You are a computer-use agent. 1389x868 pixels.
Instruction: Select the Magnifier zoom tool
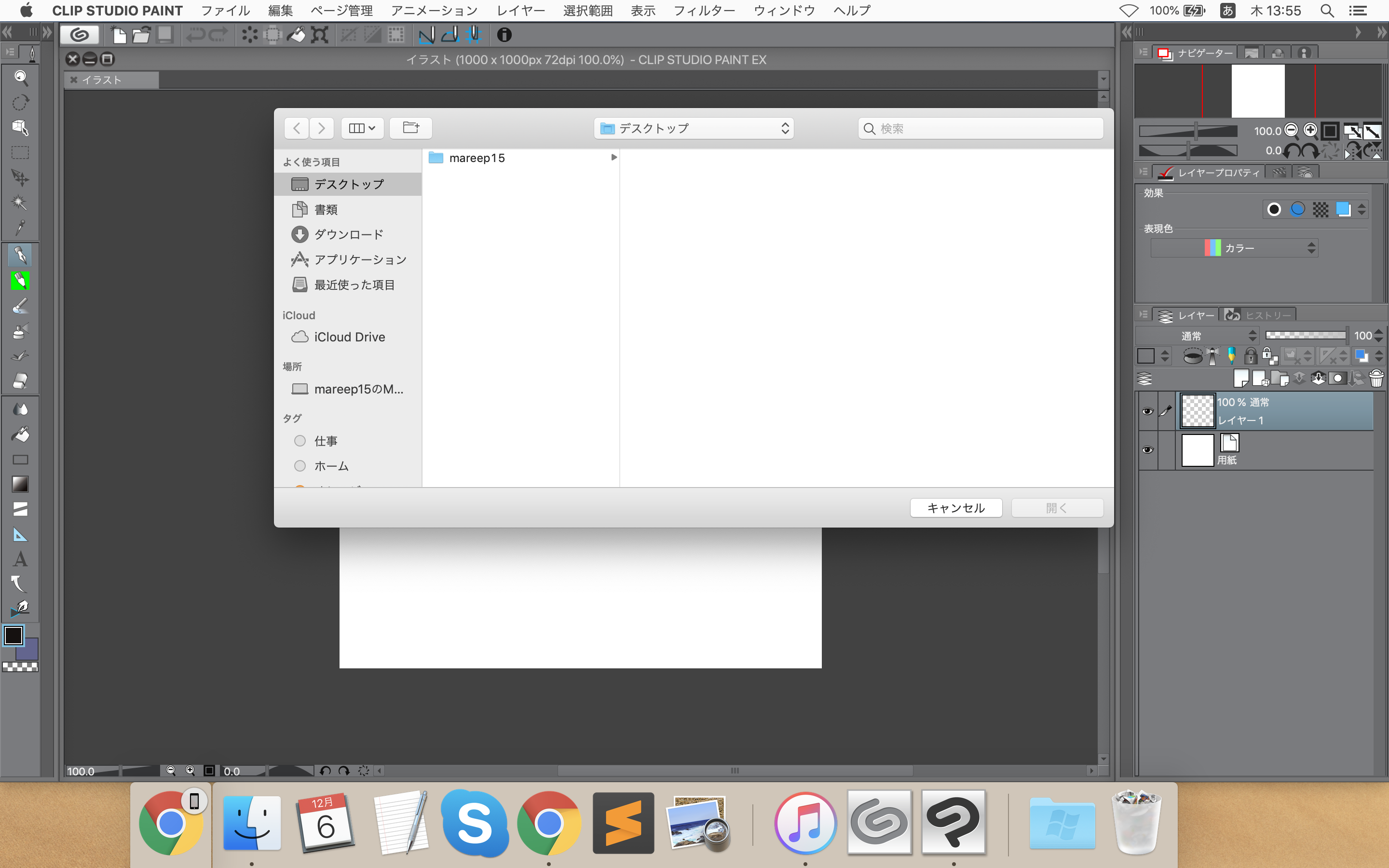[21, 78]
